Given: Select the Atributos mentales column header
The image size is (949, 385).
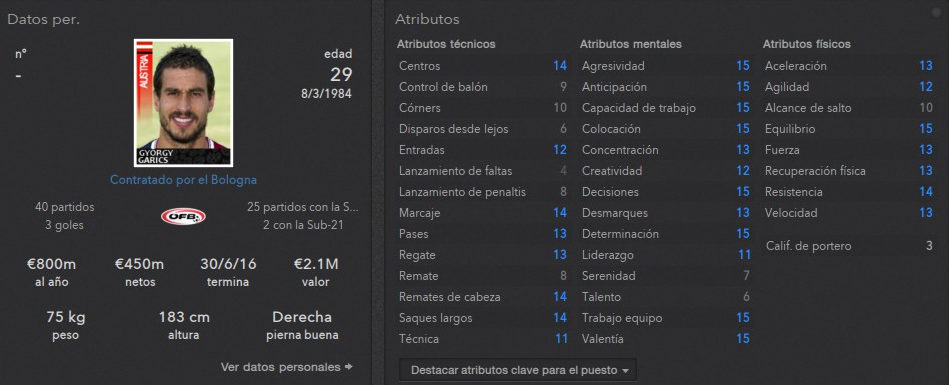Looking at the screenshot, I should pos(631,44).
